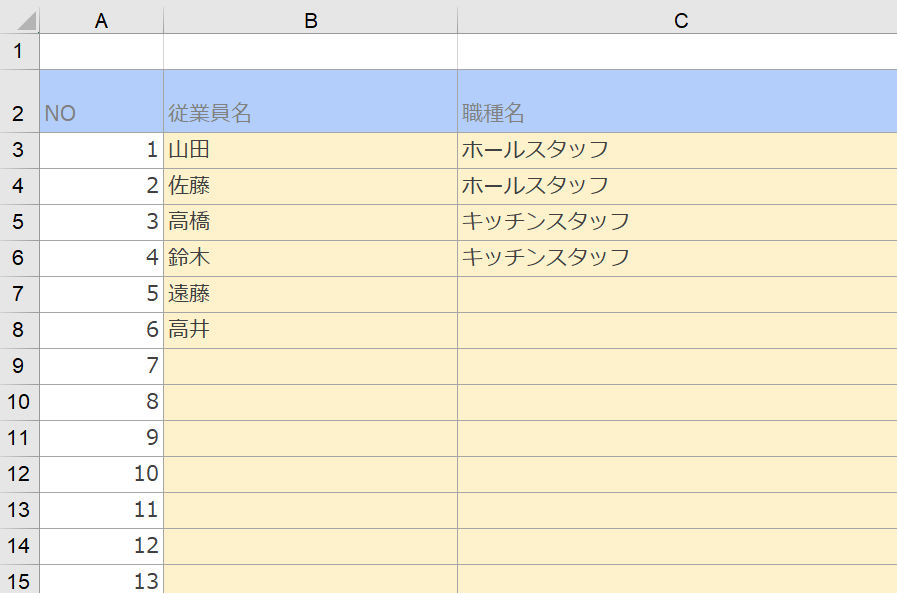Image resolution: width=897 pixels, height=593 pixels.
Task: Select row 1 header
Action: click(19, 51)
